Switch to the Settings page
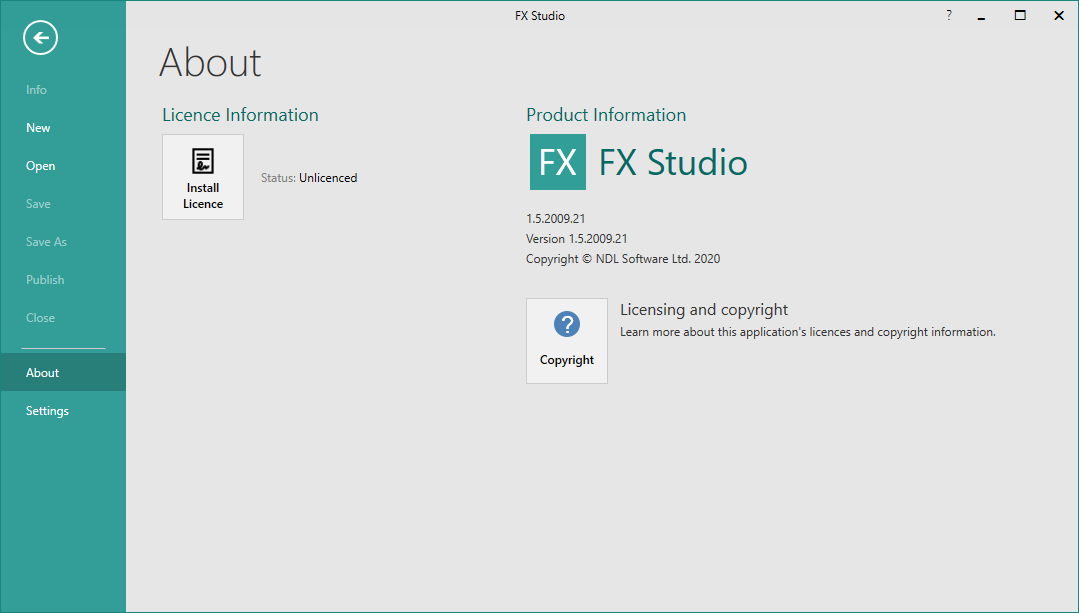The image size is (1079, 613). pyautogui.click(x=46, y=410)
